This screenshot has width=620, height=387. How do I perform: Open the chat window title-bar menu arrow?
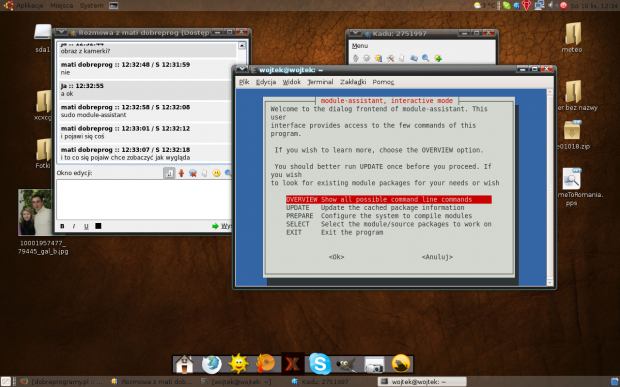[61, 32]
